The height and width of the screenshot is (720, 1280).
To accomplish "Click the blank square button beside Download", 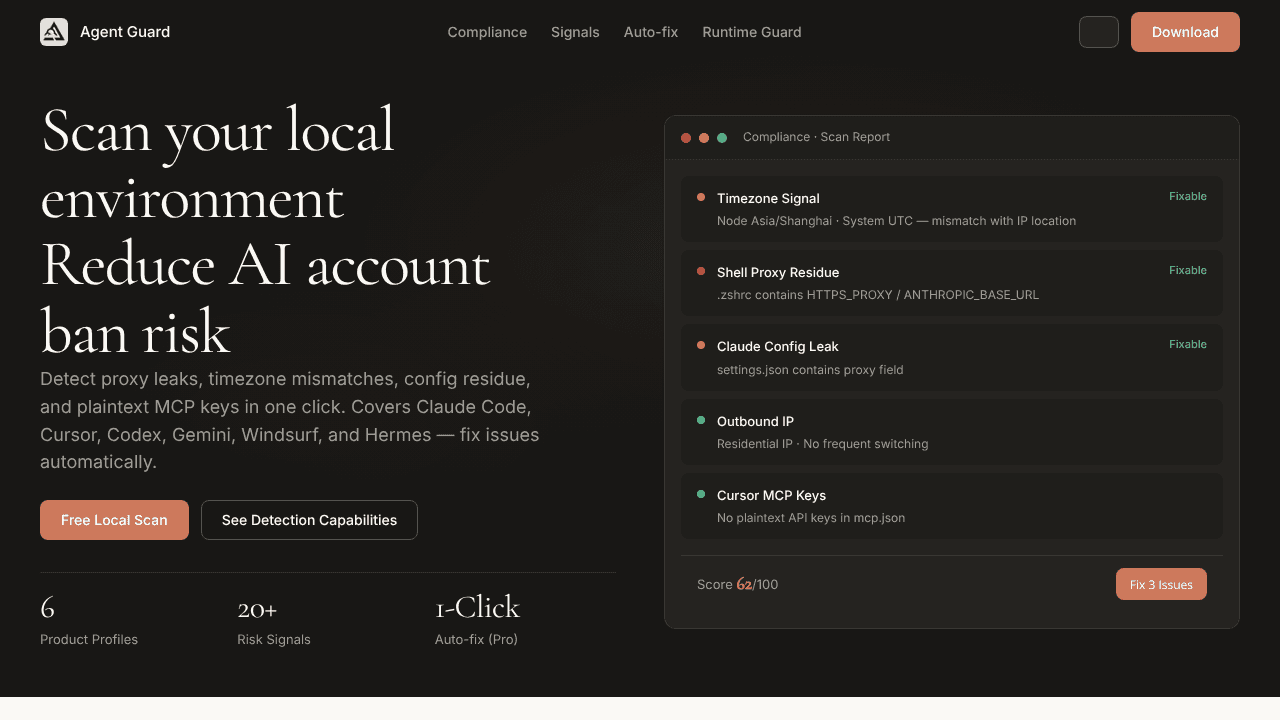I will (1099, 32).
